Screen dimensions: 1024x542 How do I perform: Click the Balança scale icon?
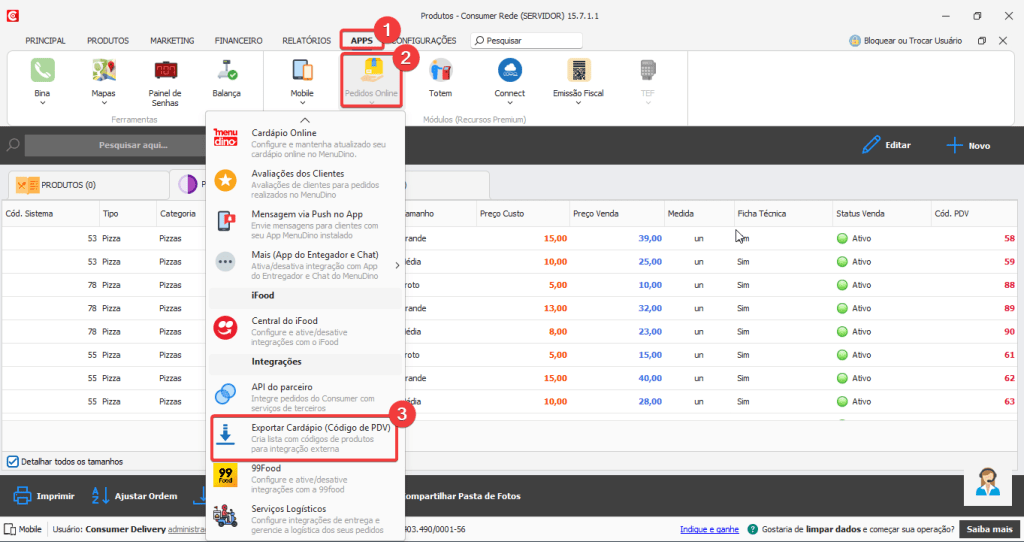coord(226,71)
